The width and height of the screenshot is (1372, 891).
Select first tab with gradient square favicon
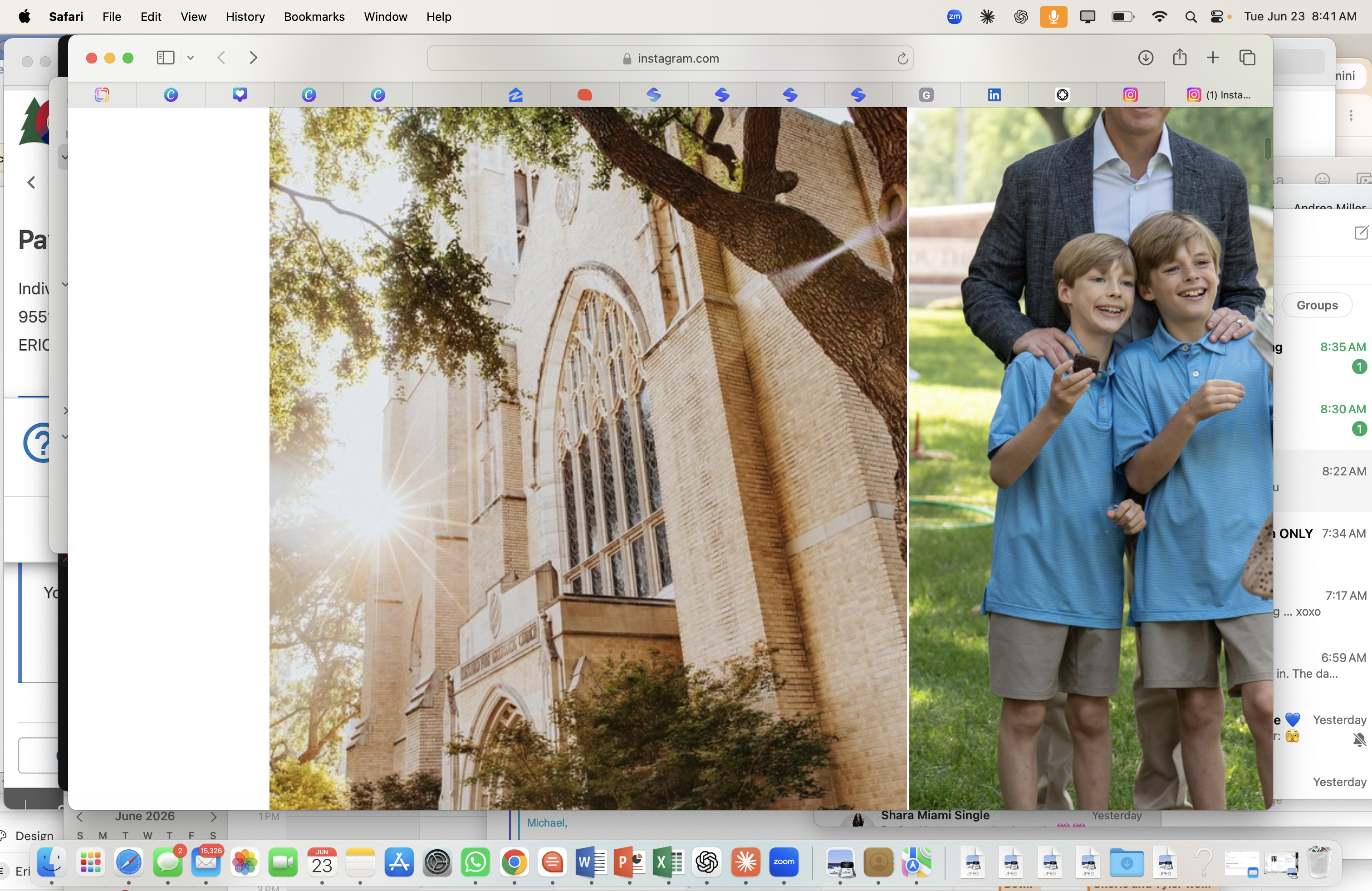coord(102,94)
